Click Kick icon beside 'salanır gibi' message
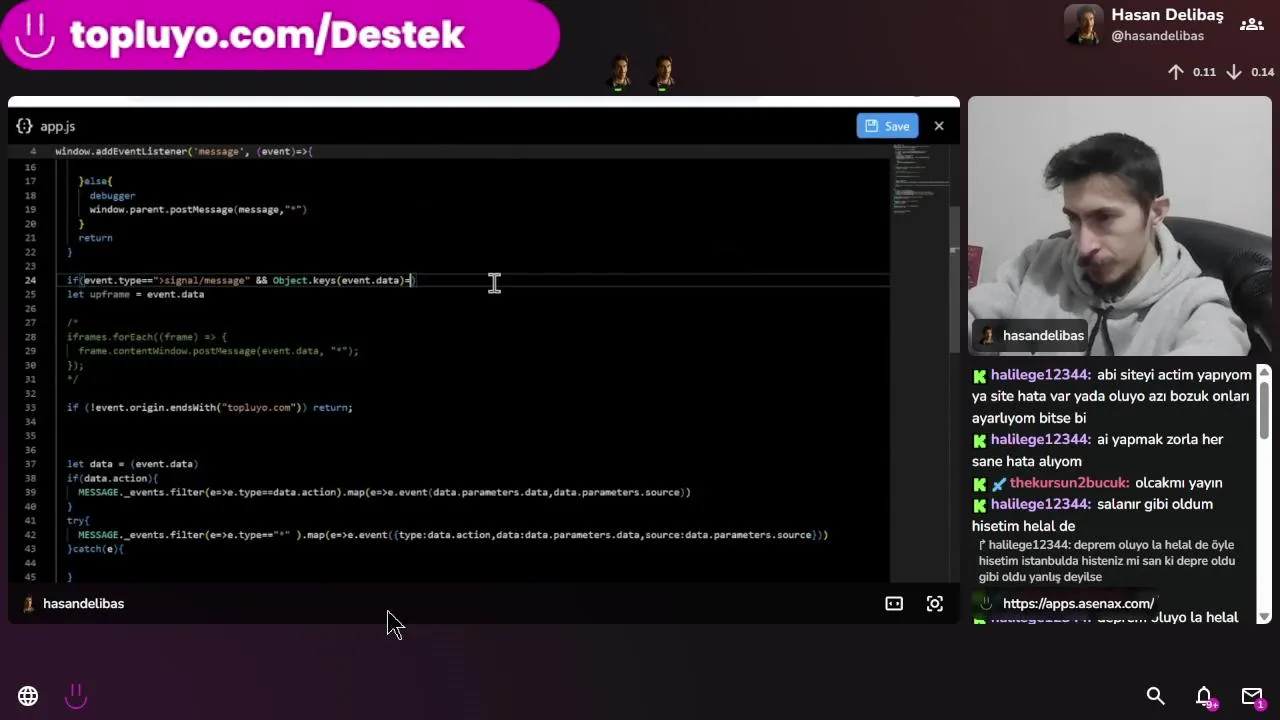 [979, 506]
